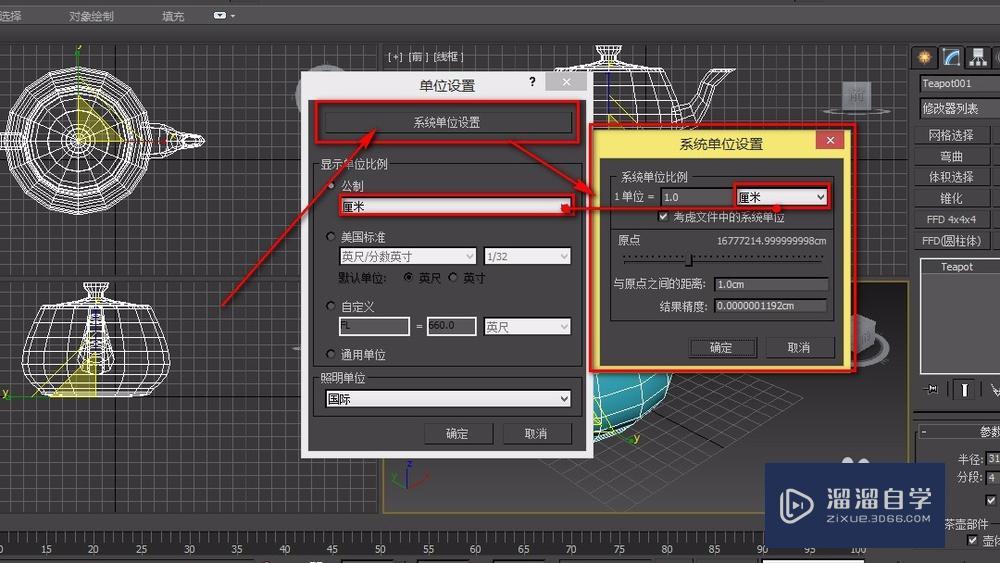Apply the 锥化 modifier button

pos(951,198)
